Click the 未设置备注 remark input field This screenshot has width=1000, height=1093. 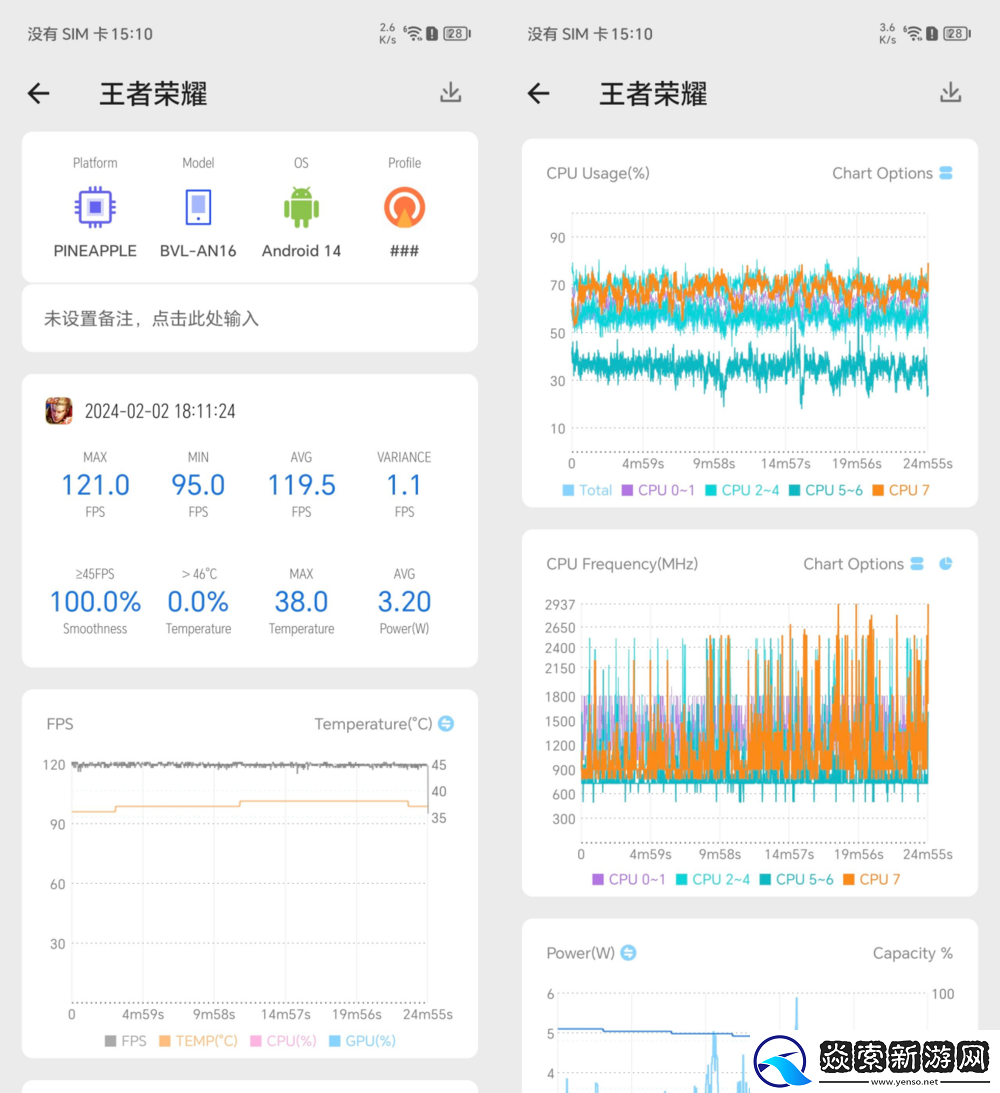[x=249, y=318]
